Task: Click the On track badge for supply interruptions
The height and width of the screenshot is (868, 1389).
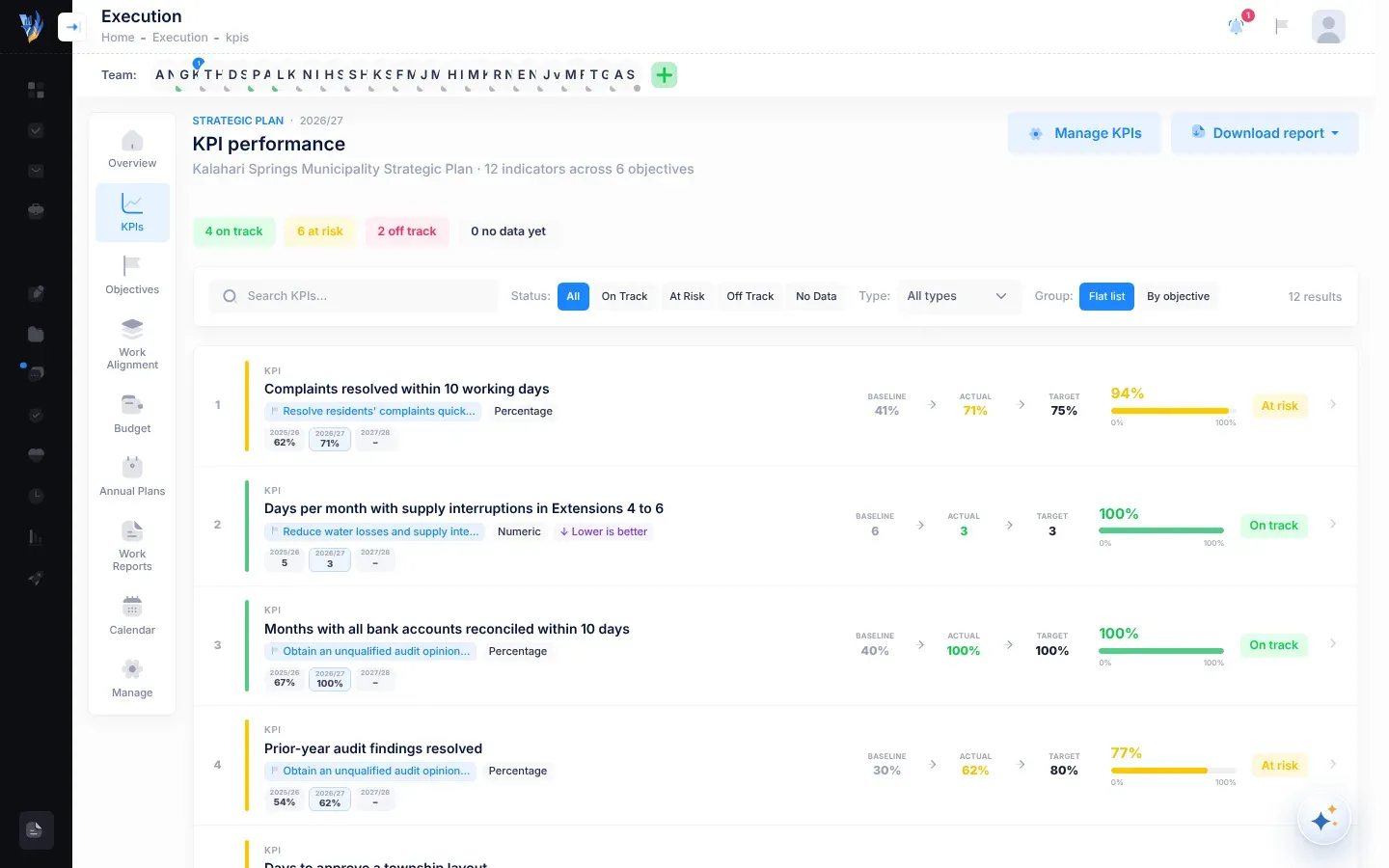Action: [x=1273, y=526]
